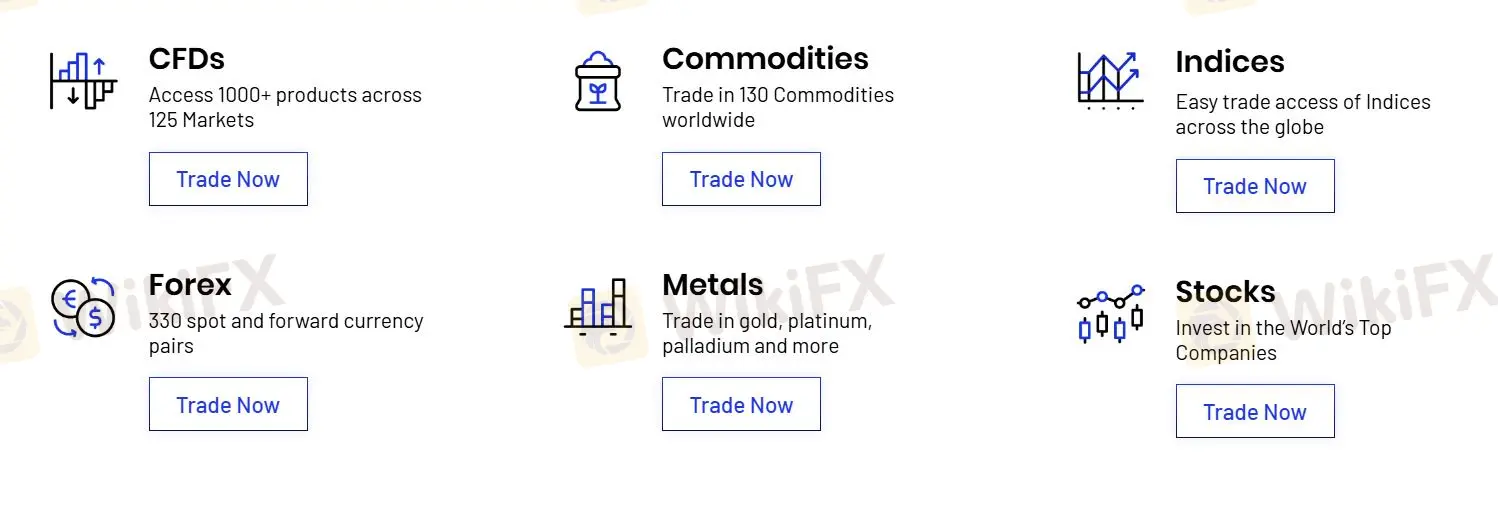
Task: Click the CFDs bar chart icon
Action: (83, 80)
